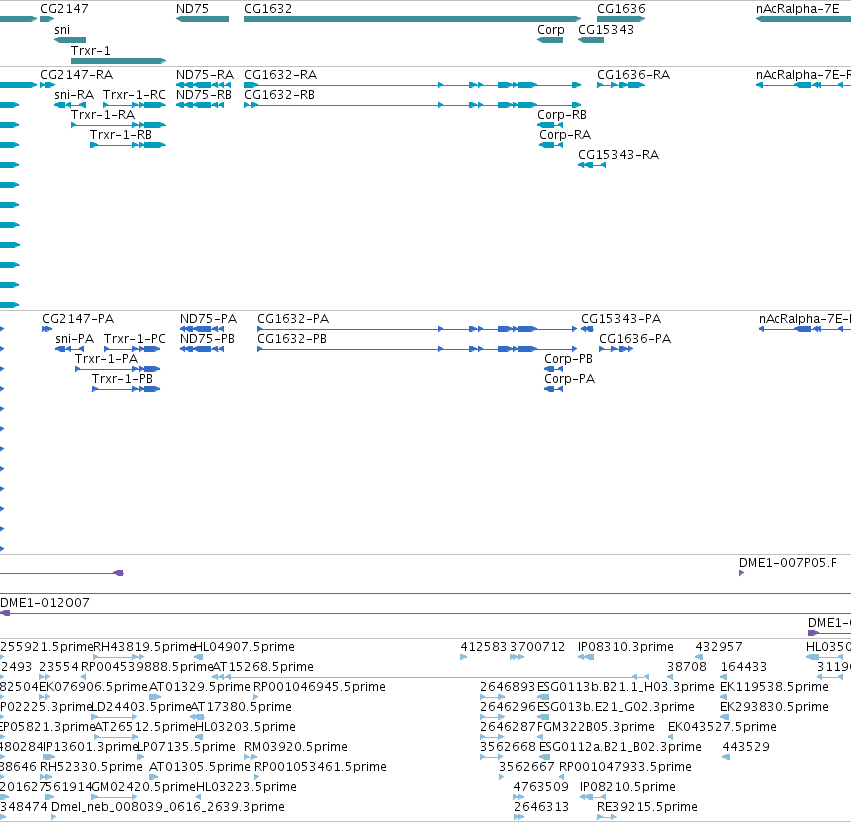The width and height of the screenshot is (851, 822).
Task: Click EST label IP08210.5prime
Action: pyautogui.click(x=628, y=787)
